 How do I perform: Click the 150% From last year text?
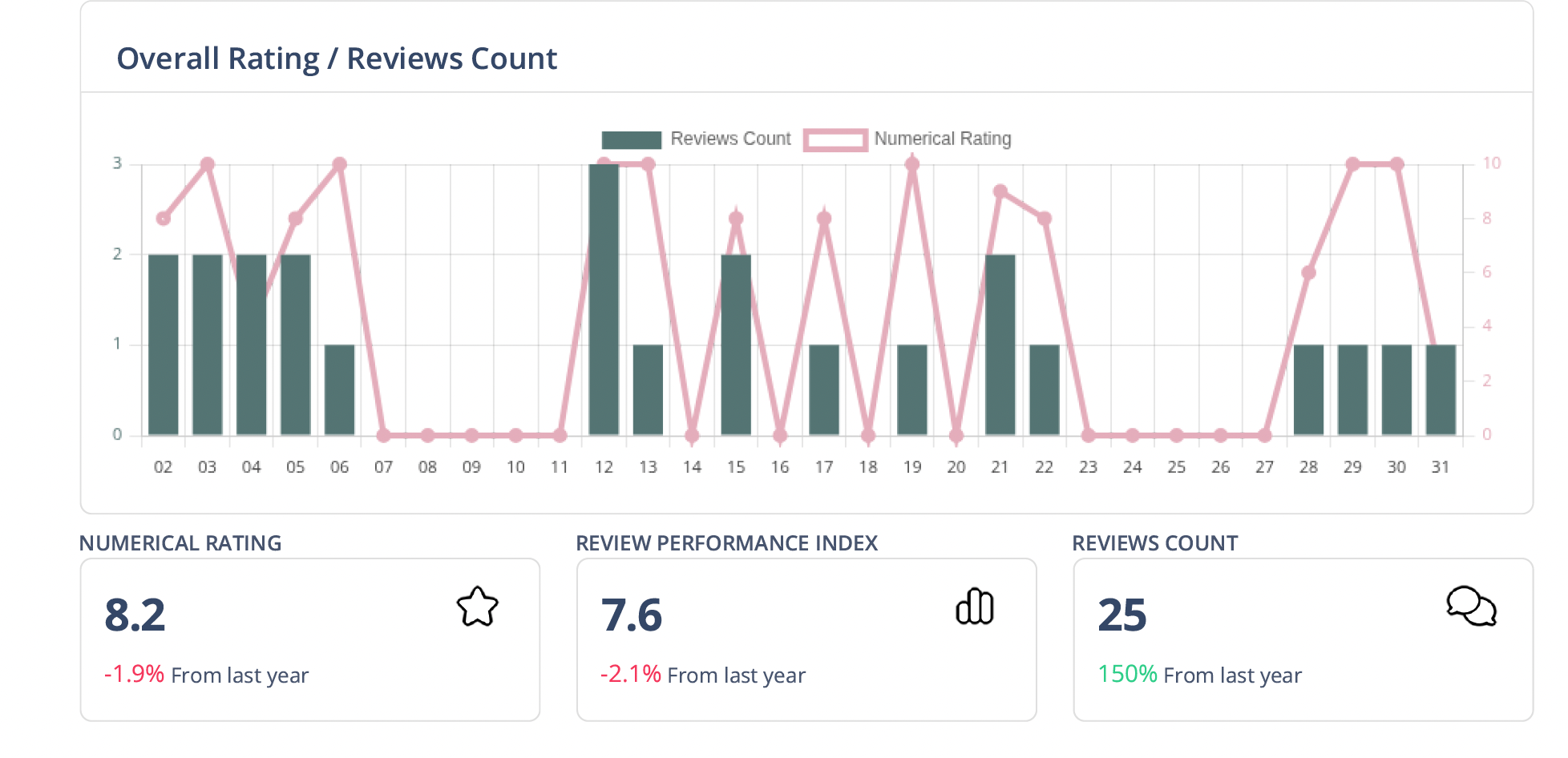1199,675
